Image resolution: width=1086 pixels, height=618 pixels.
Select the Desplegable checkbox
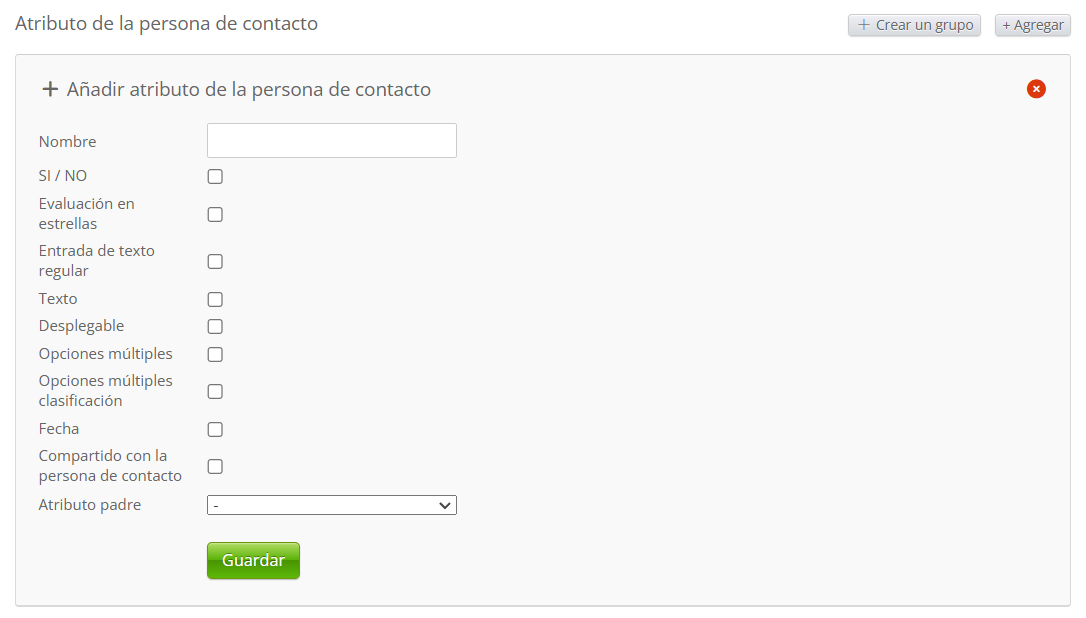tap(215, 326)
